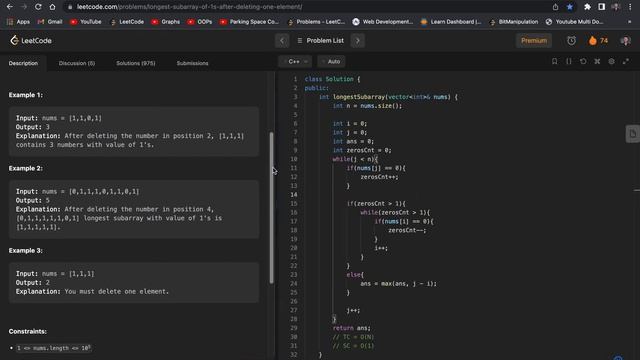The width and height of the screenshot is (640, 360).
Task: Open Problems - LeetC... bookmark
Action: (x=316, y=22)
